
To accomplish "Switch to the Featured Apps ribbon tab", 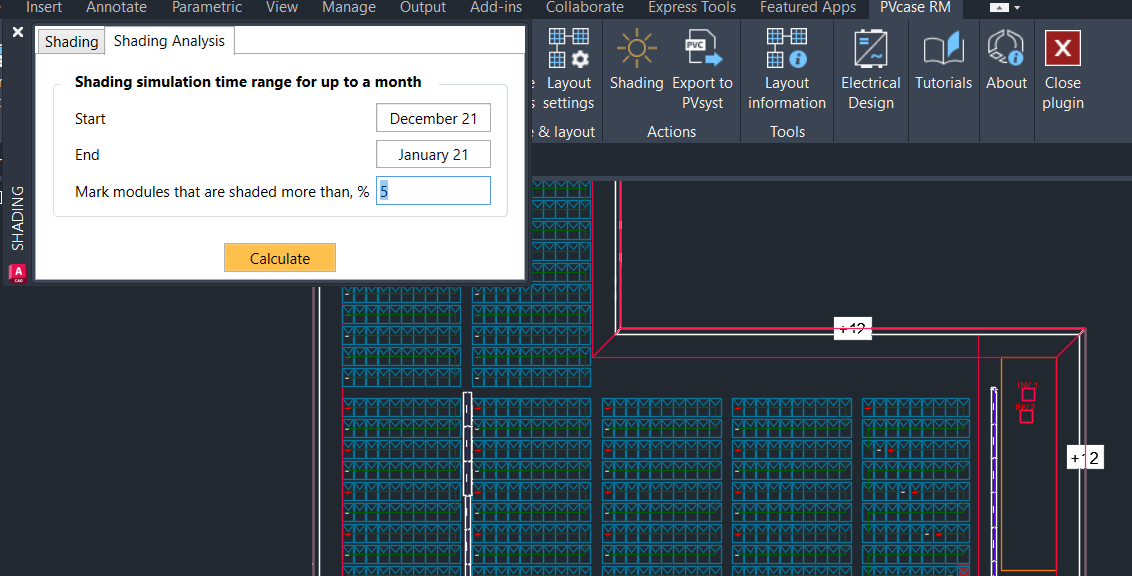I will pos(808,8).
